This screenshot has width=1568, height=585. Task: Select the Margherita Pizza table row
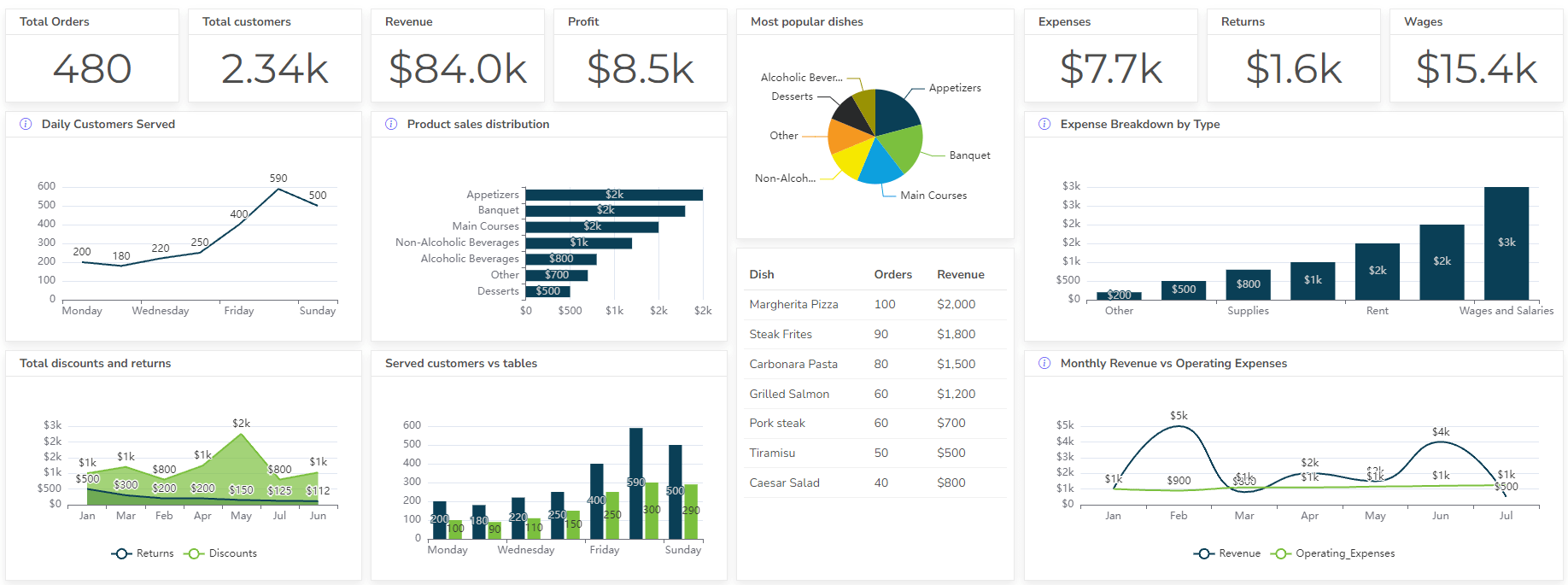click(875, 304)
